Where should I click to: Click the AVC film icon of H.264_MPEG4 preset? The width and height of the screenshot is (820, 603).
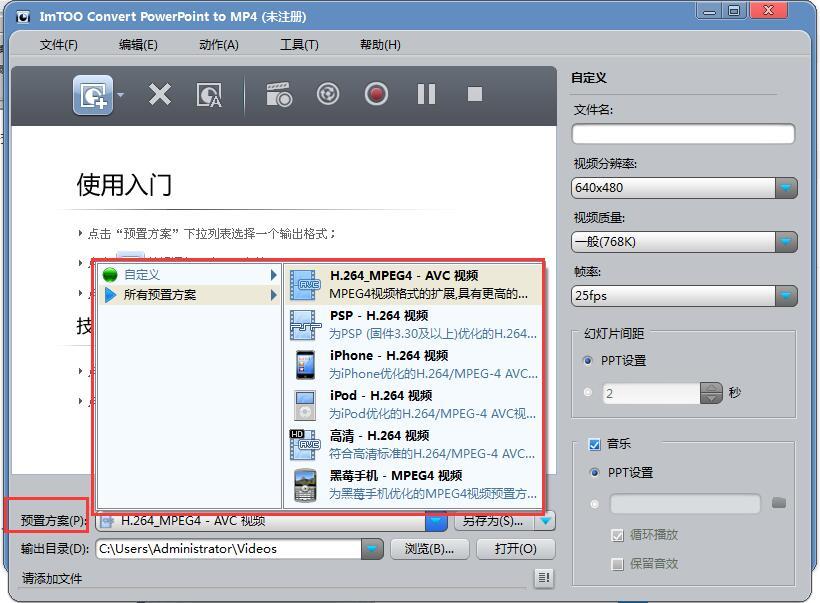(x=305, y=285)
